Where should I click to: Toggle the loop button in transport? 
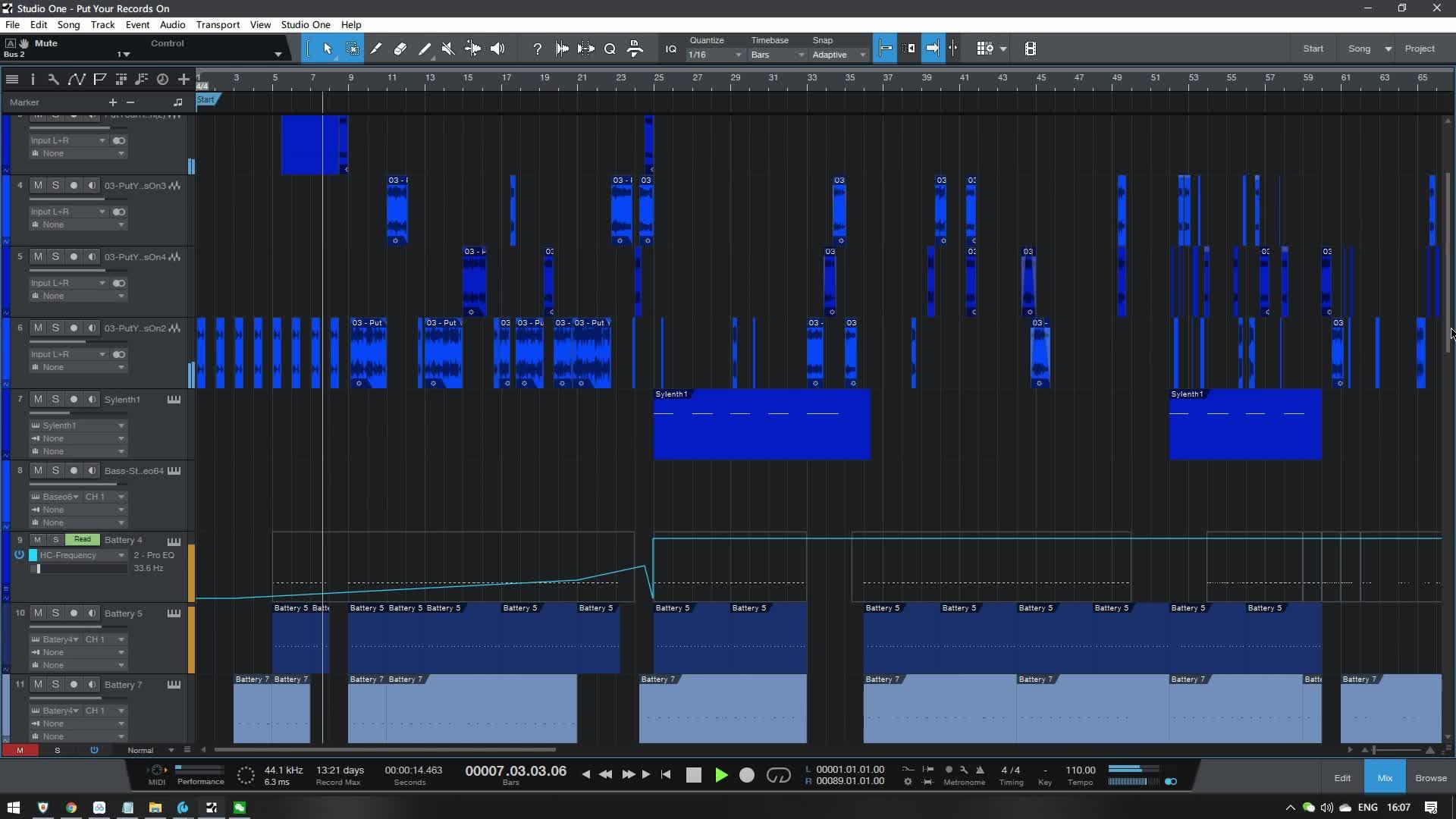click(778, 775)
